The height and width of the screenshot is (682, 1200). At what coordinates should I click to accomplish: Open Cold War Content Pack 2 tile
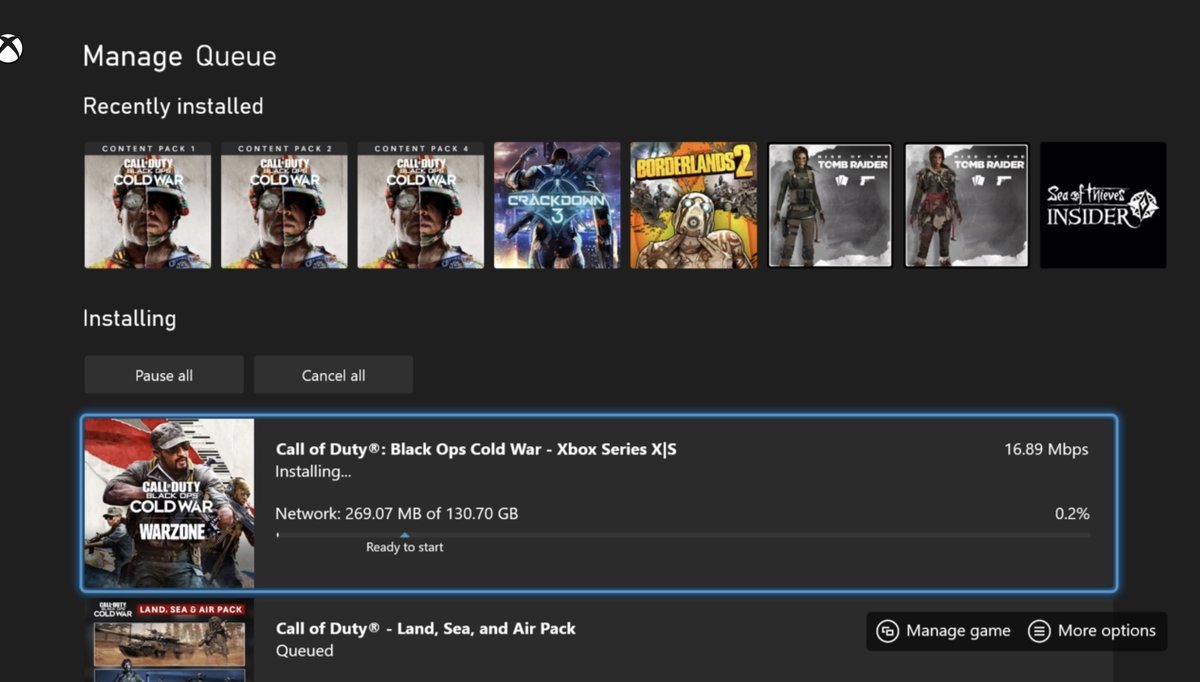tap(284, 205)
